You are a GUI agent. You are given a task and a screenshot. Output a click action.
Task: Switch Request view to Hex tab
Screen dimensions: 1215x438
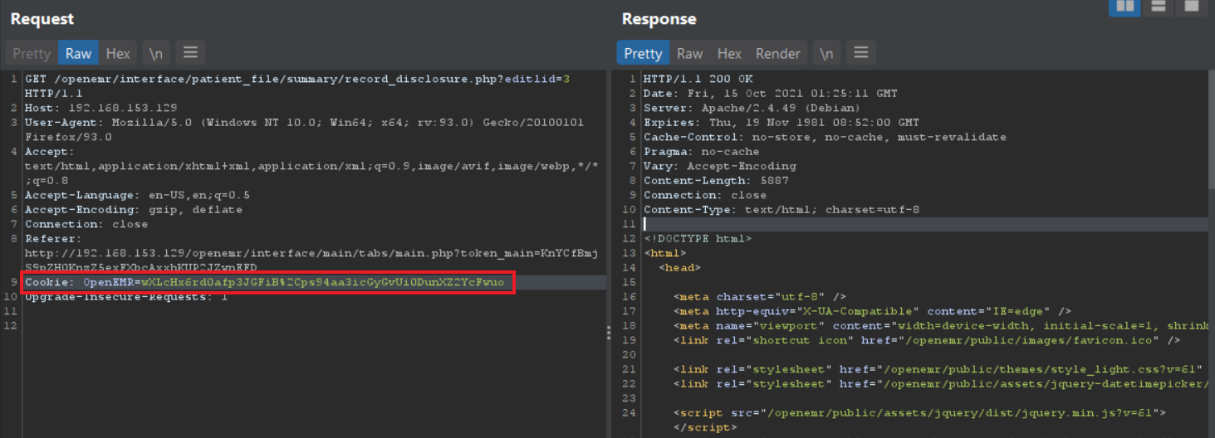[x=118, y=53]
